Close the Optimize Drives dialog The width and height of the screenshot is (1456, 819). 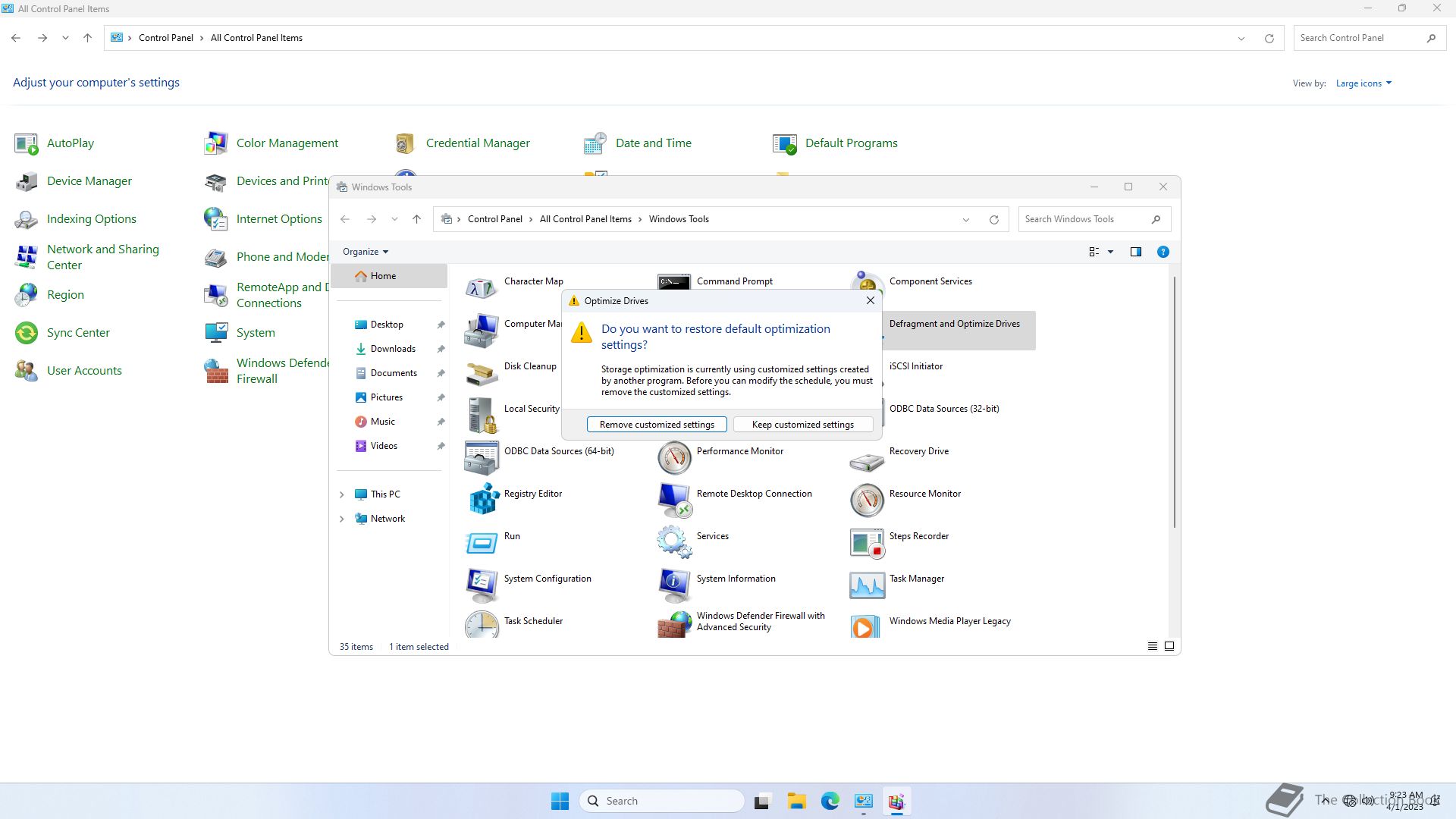point(871,301)
